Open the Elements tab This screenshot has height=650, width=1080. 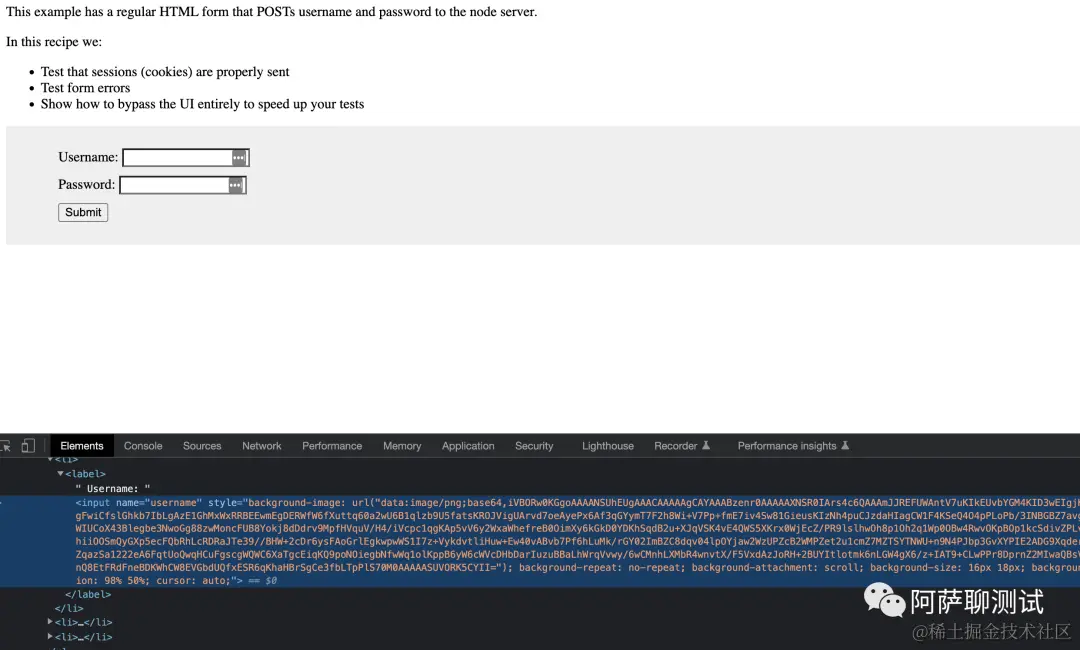click(82, 446)
